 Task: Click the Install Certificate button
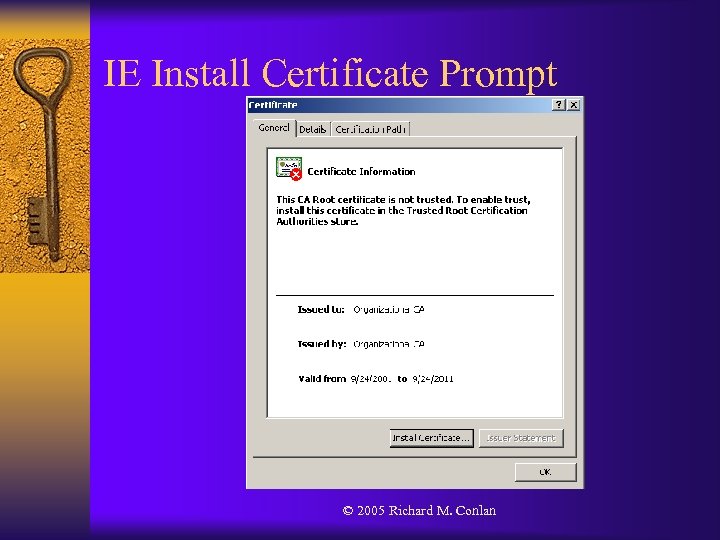(x=431, y=438)
